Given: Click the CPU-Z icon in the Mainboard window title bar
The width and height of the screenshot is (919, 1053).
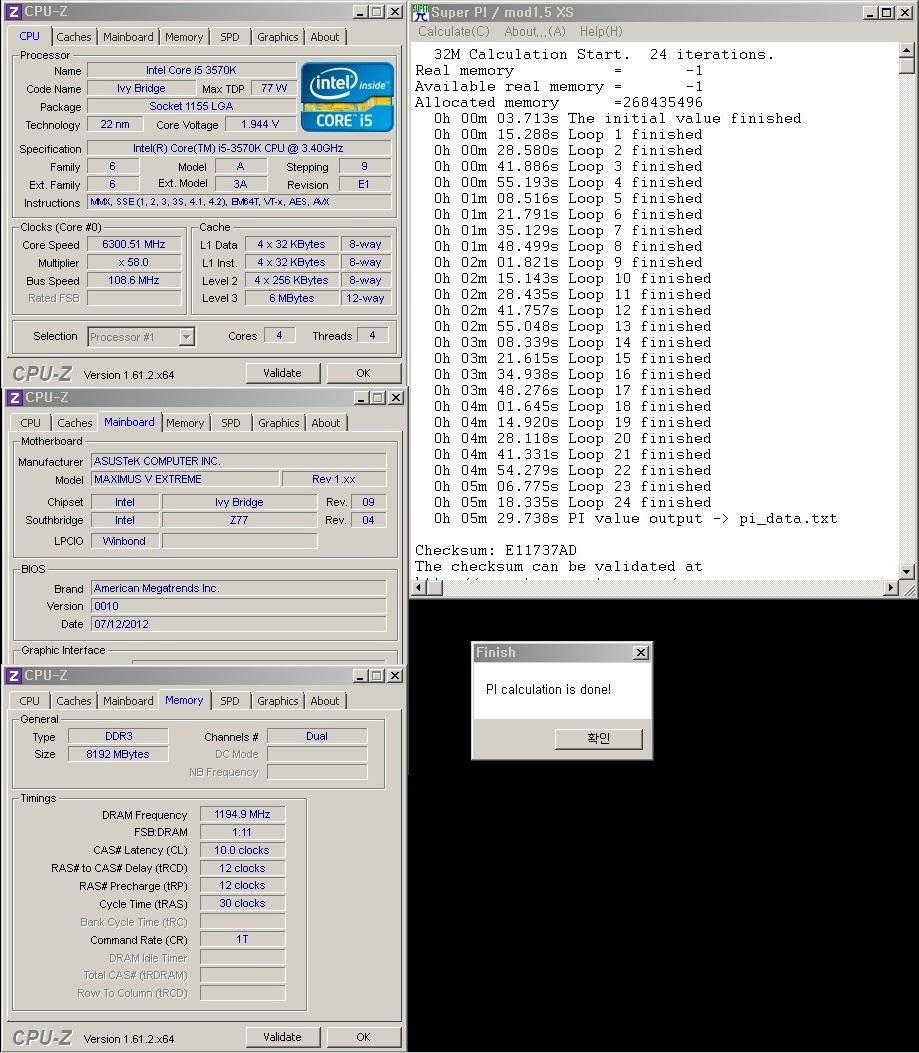Looking at the screenshot, I should pyautogui.click(x=14, y=398).
